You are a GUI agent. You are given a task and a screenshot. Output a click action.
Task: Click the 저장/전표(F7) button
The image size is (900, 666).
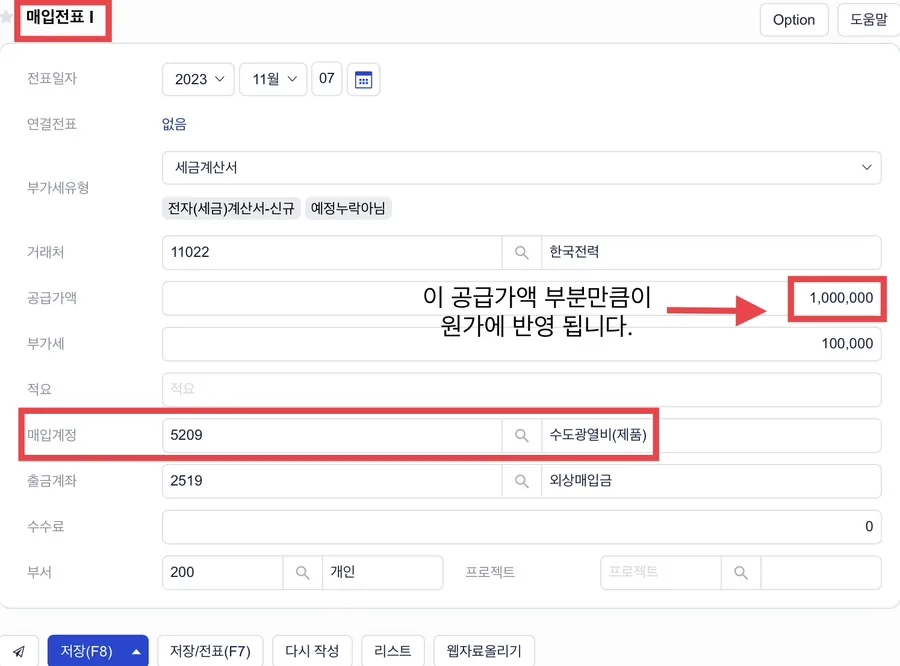tap(210, 651)
